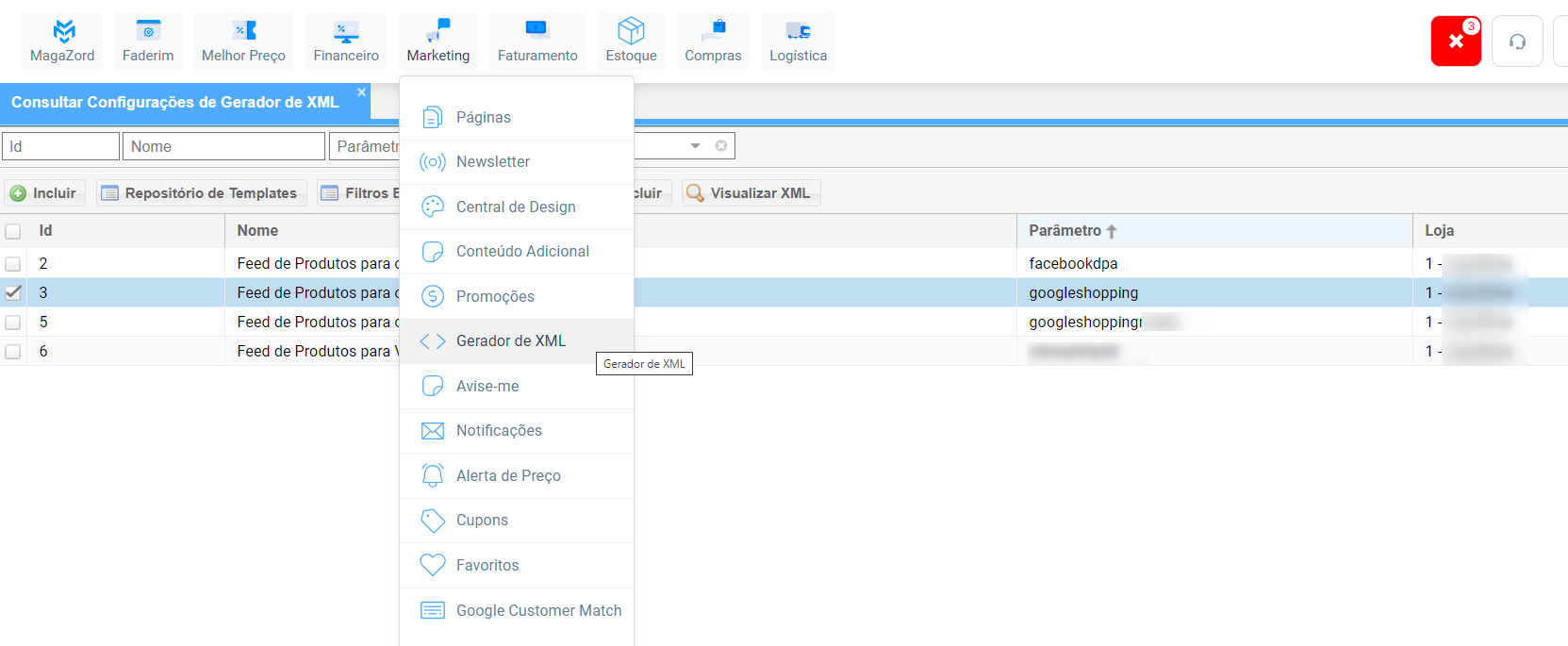The height and width of the screenshot is (646, 1568).
Task: Toggle the select-all checkbox in header
Action: point(13,231)
